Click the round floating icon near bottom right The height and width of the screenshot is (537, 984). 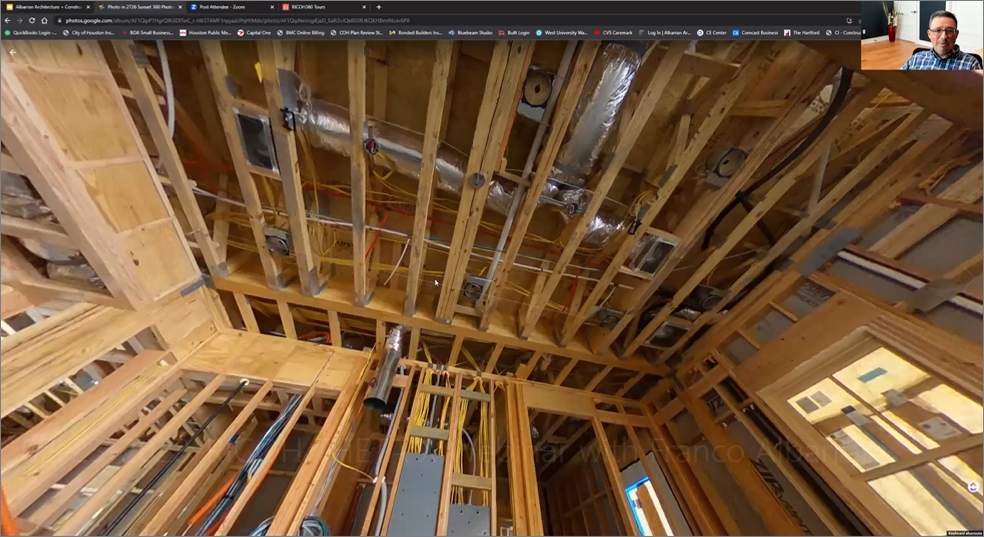coord(973,486)
